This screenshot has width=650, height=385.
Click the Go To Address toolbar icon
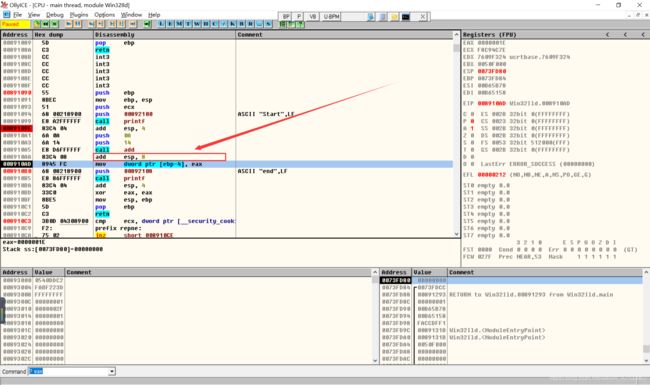[x=147, y=24]
